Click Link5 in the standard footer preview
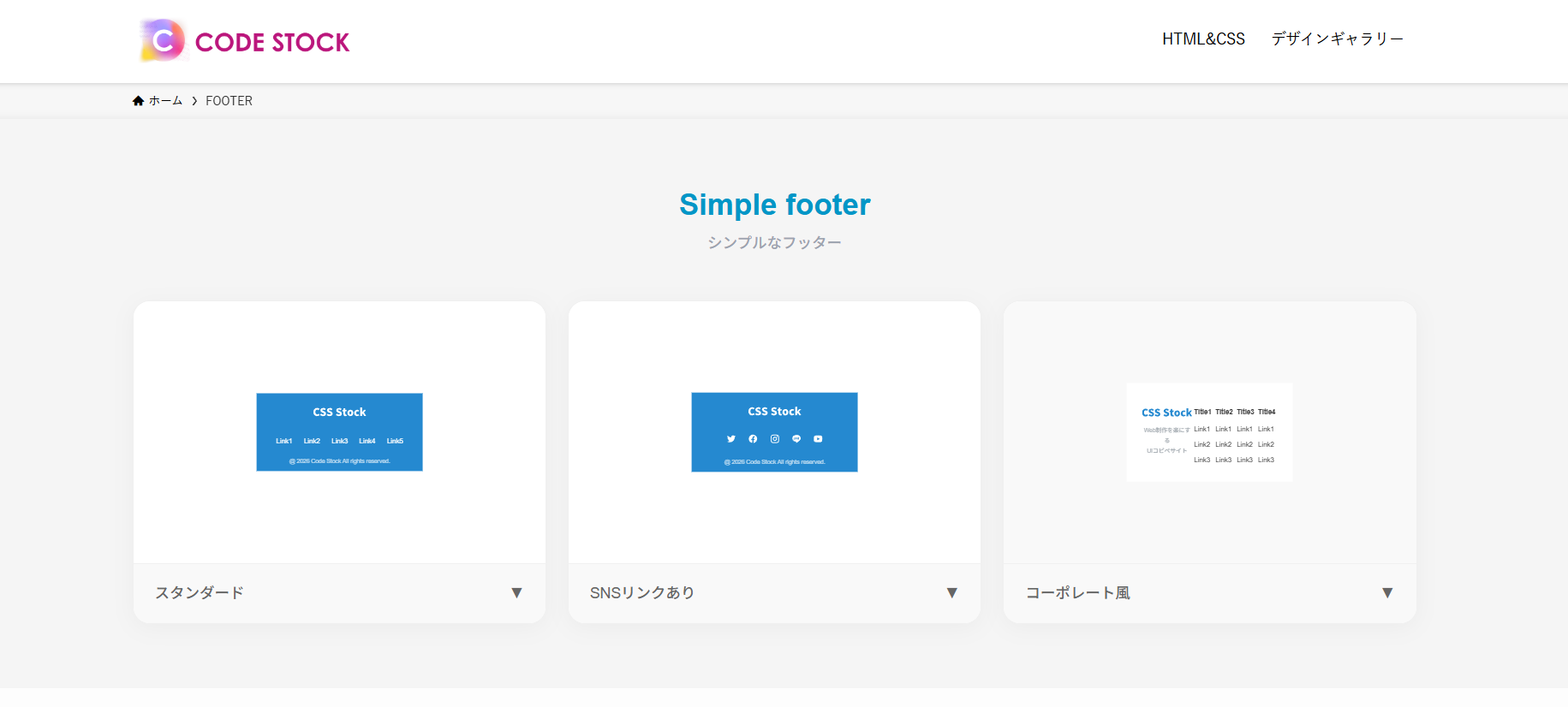 coord(395,441)
